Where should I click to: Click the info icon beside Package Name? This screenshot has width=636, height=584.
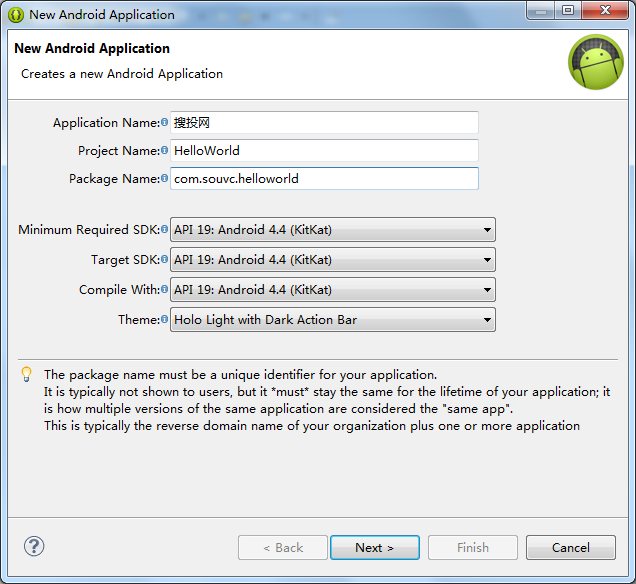click(164, 178)
